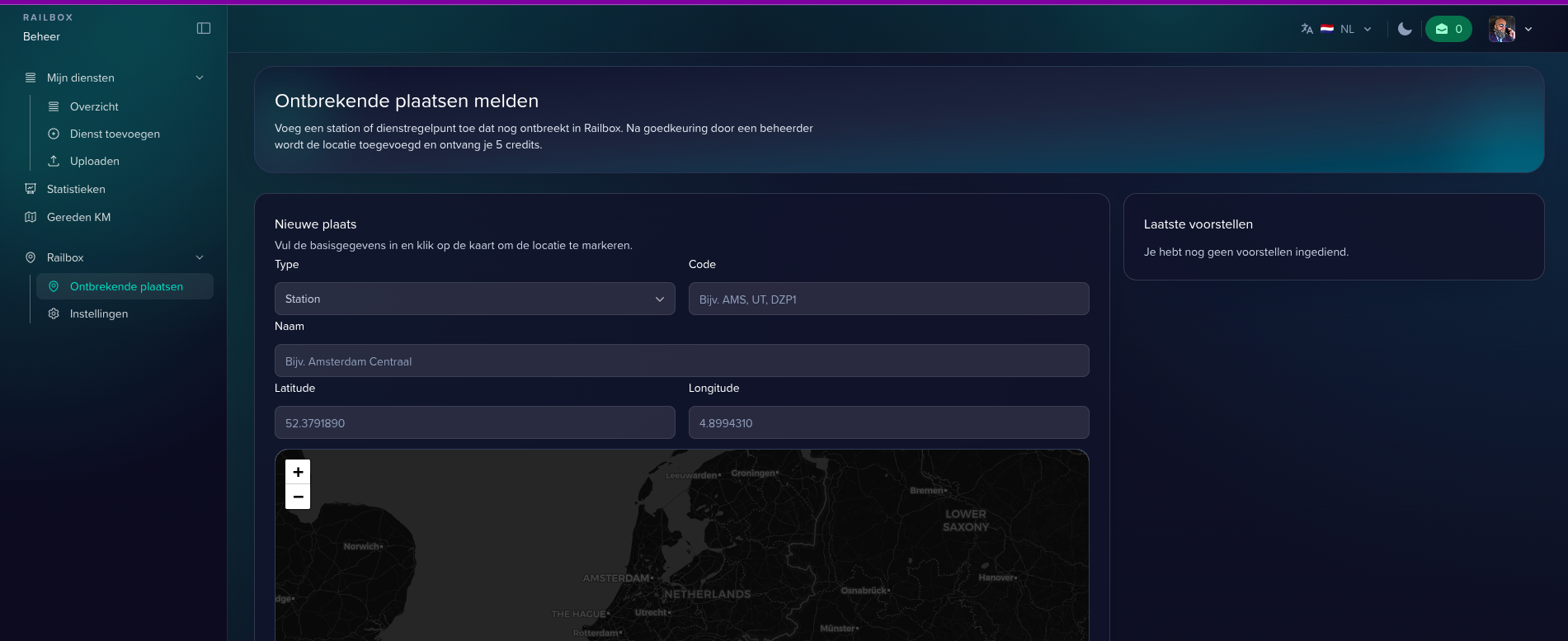
Task: Click the translate language icon
Action: 1307,29
